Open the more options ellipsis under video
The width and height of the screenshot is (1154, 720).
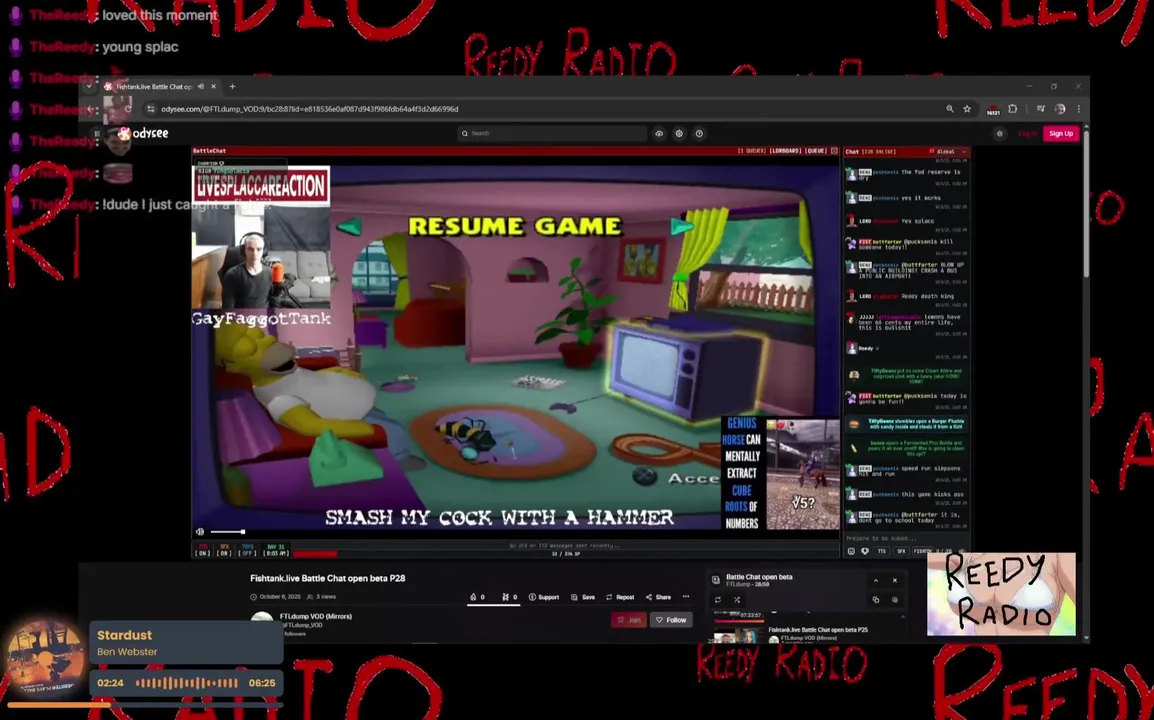pyautogui.click(x=685, y=597)
